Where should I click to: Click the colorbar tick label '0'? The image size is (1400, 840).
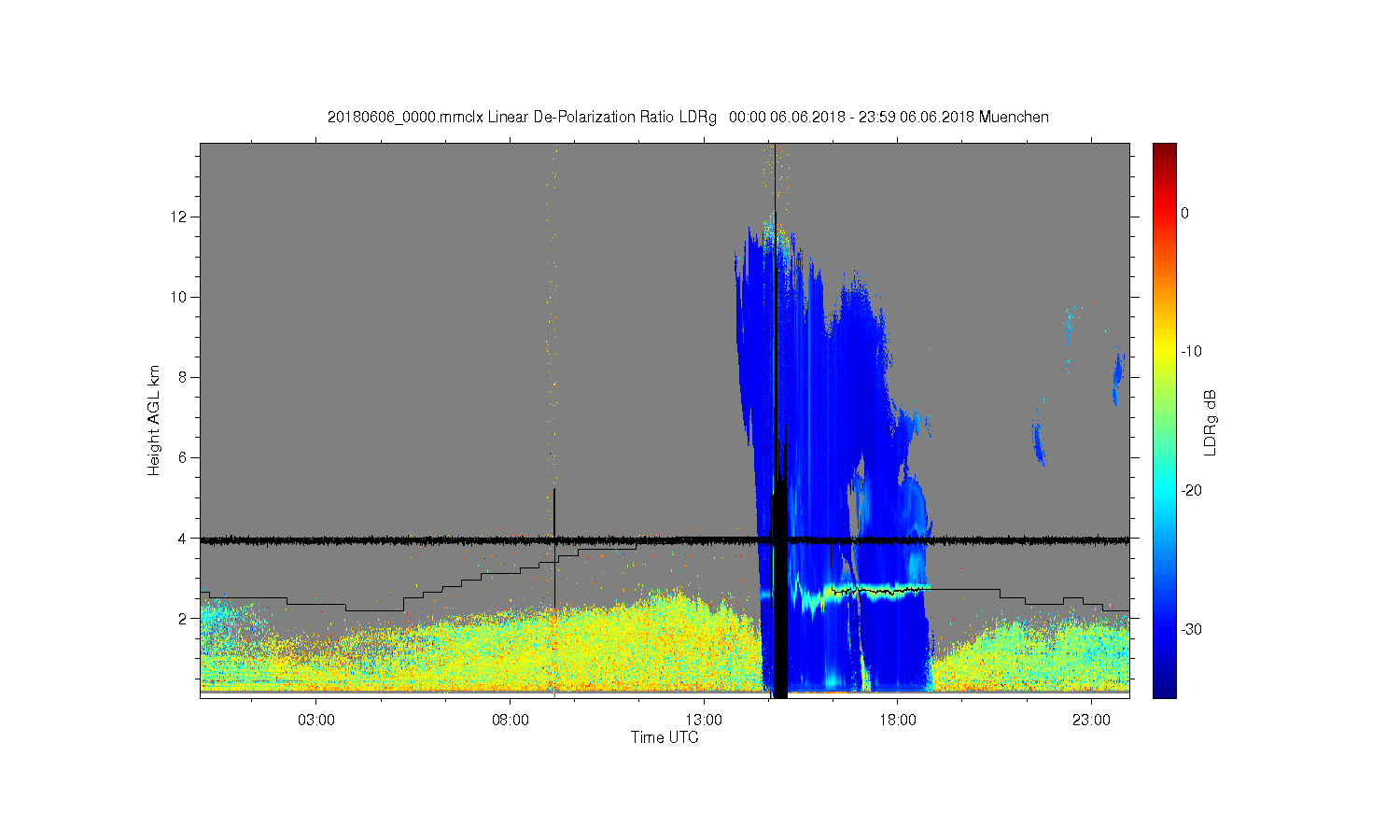1184,213
